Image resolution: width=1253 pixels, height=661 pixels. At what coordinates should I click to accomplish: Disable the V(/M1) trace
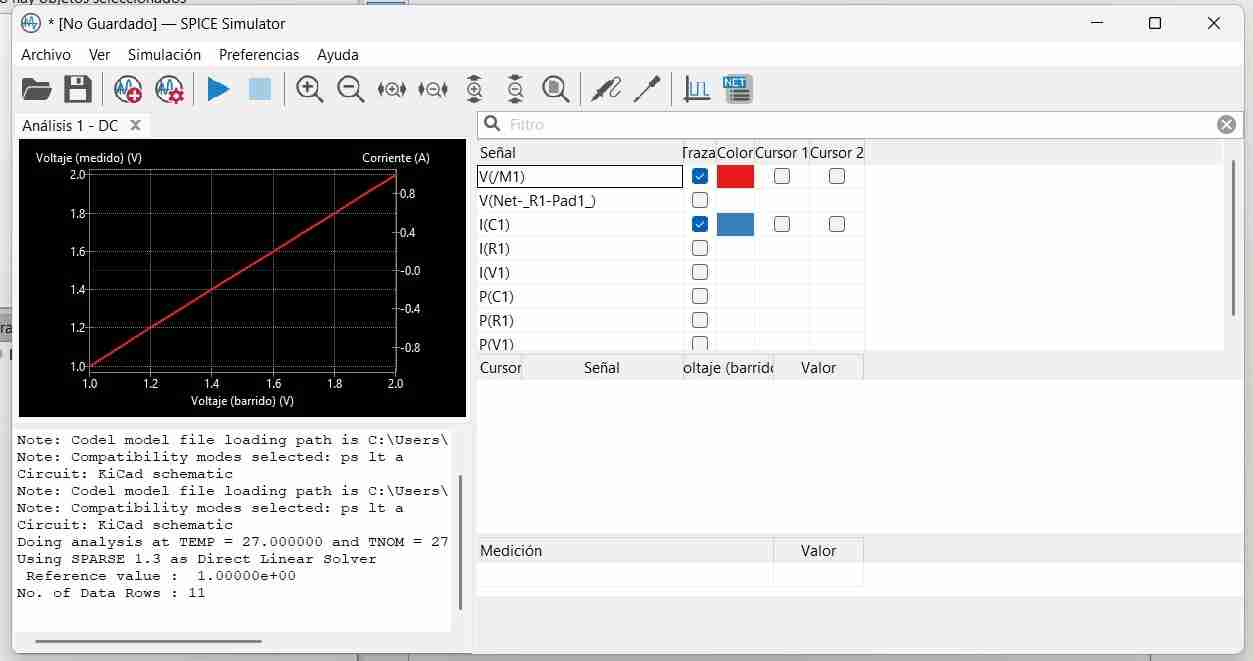[x=699, y=176]
